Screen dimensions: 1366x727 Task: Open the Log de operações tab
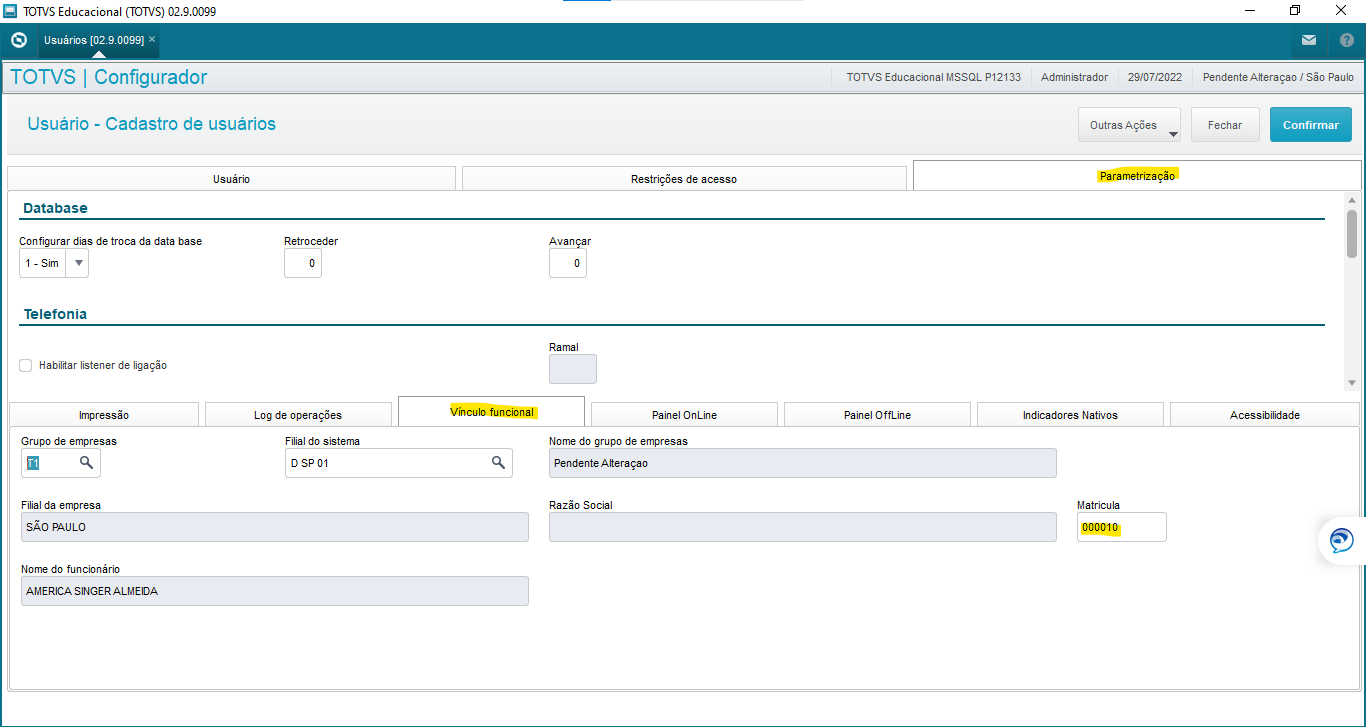point(298,415)
